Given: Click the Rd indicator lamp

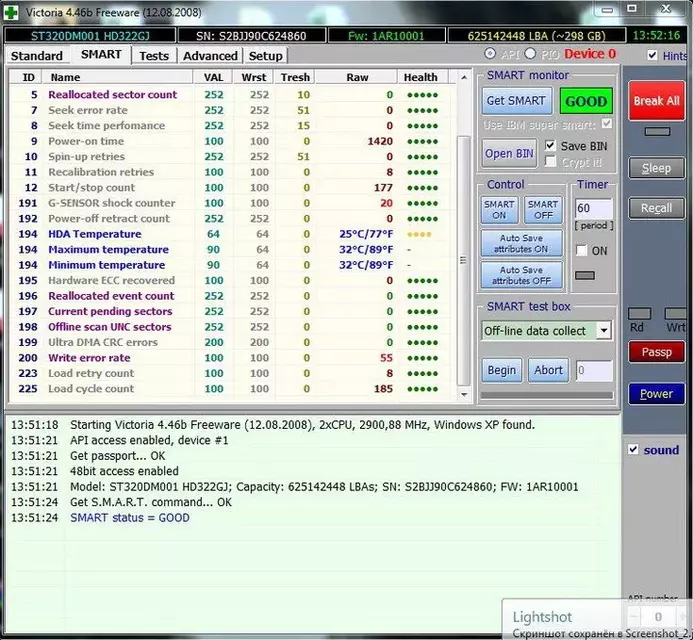Looking at the screenshot, I should pyautogui.click(x=640, y=314).
